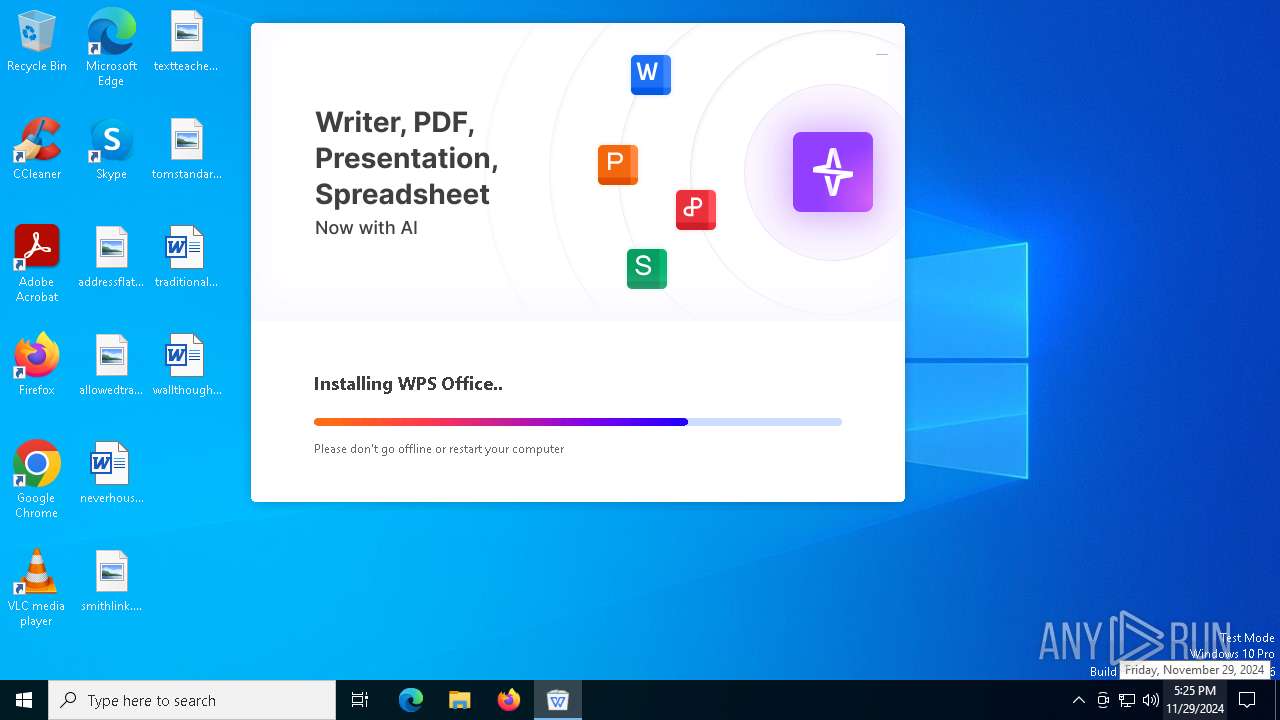Click the network tray icon
Viewport: 1280px width, 720px height.
(1127, 700)
